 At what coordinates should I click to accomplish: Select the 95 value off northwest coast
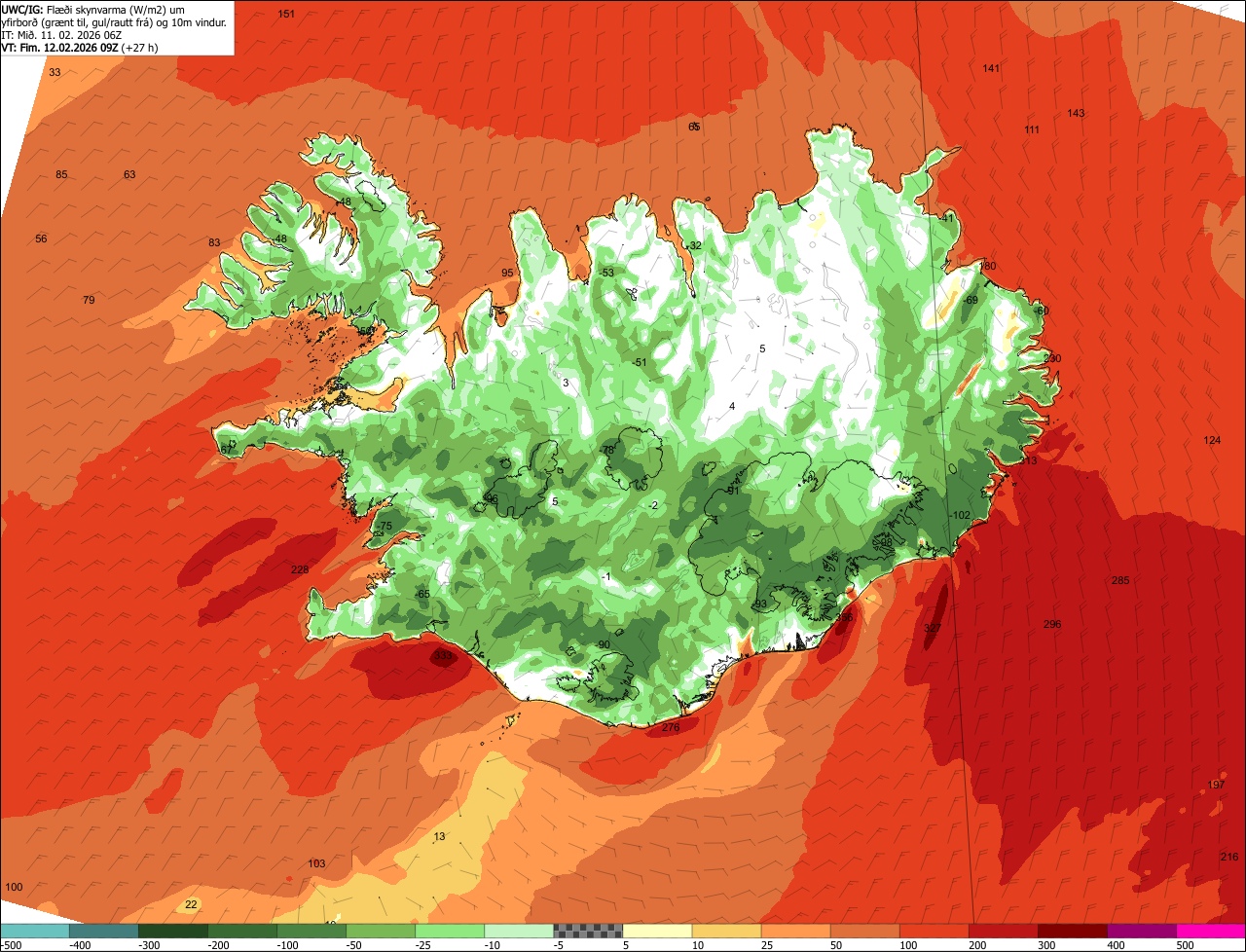507,273
